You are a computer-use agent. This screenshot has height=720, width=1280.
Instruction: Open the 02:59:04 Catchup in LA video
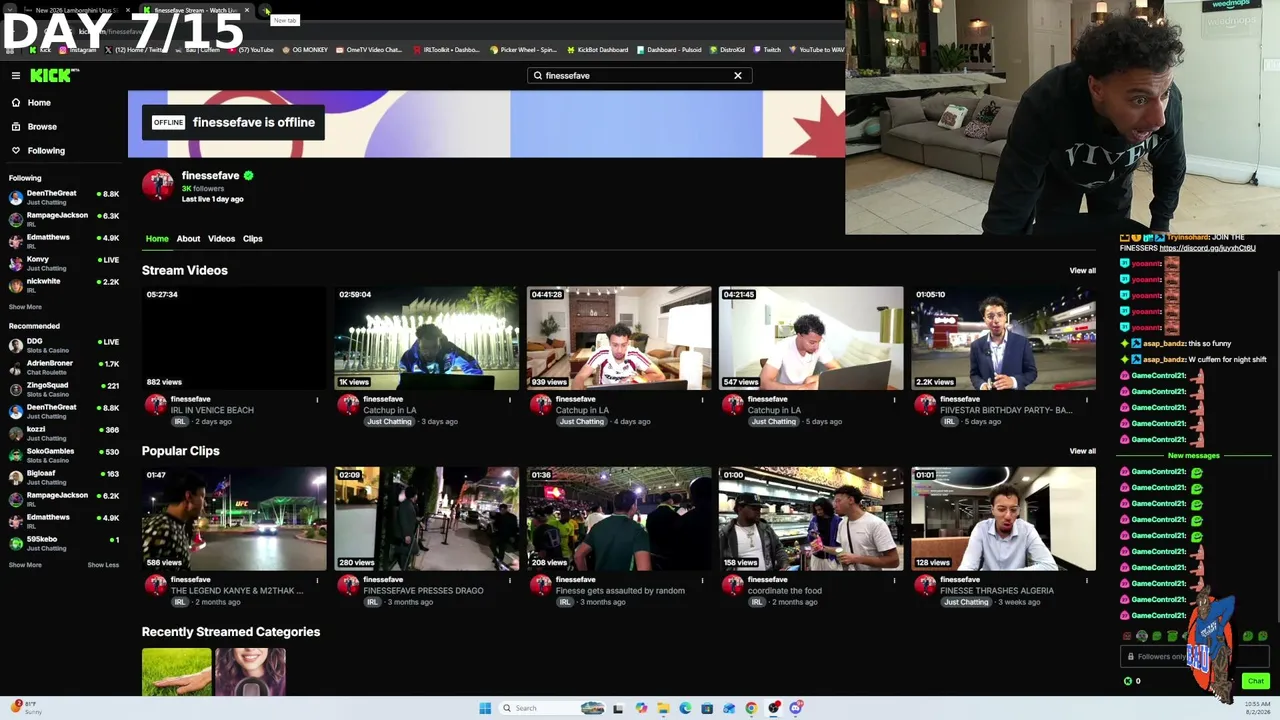click(x=426, y=338)
